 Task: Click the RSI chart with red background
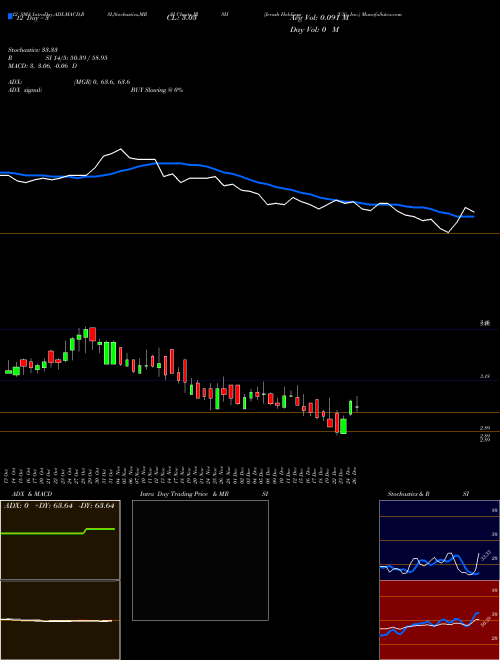tap(439, 620)
